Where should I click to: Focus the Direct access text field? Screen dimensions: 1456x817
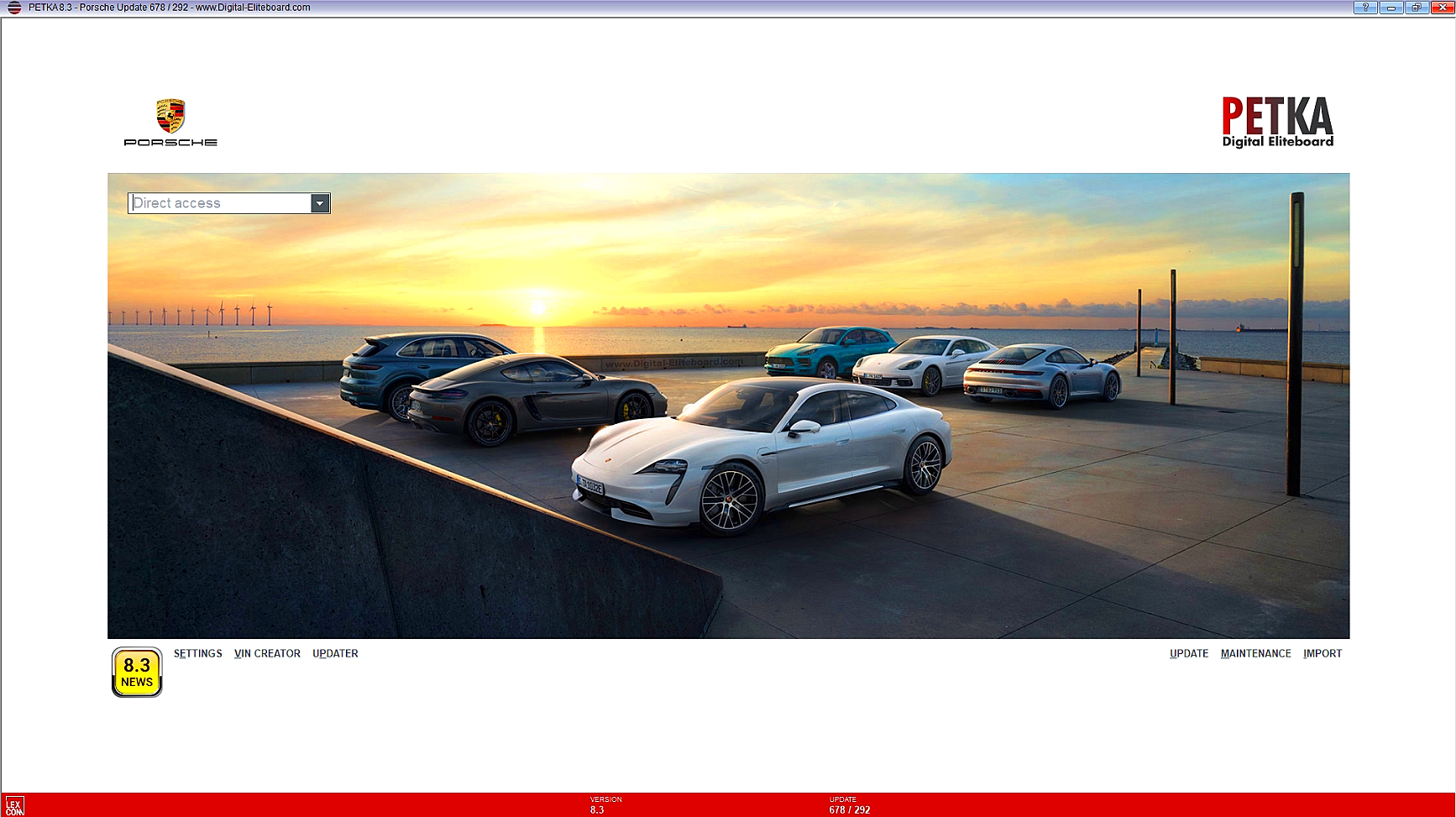[x=220, y=203]
